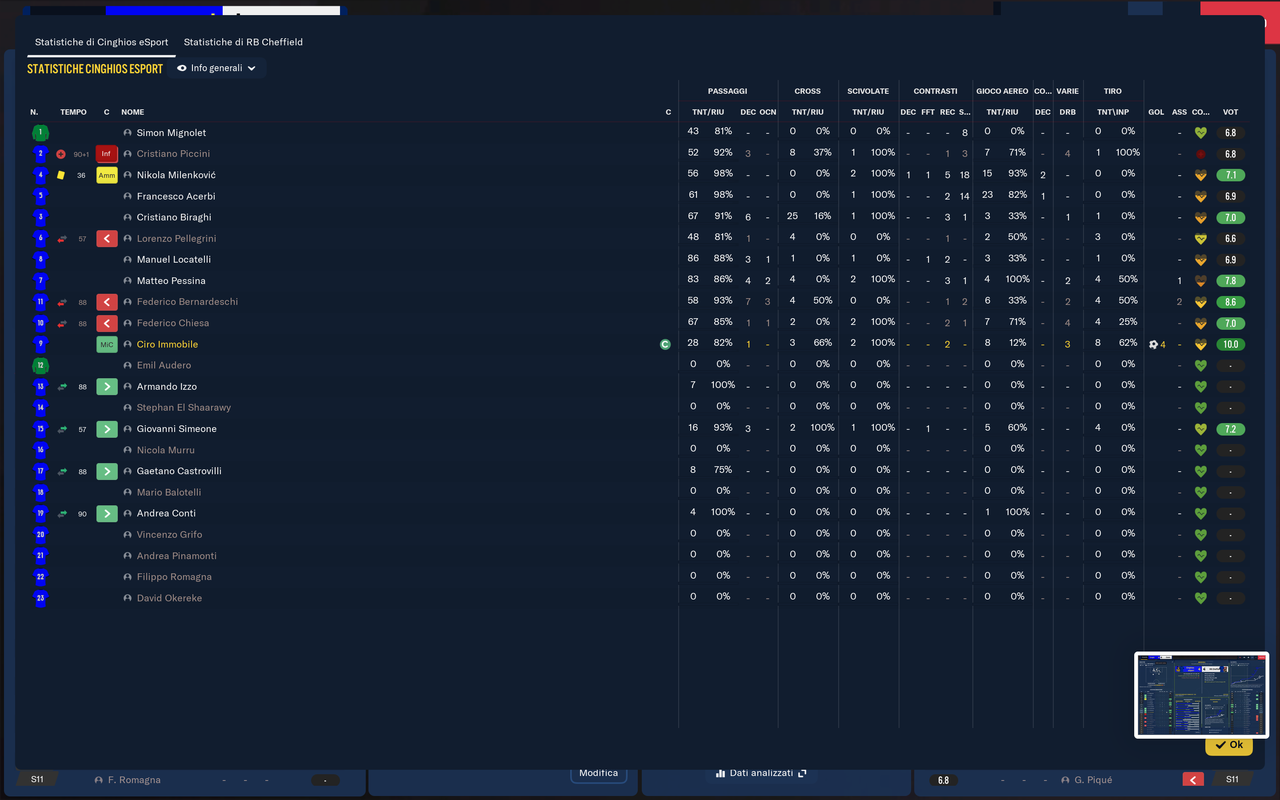Sort by the VOT rating column header
Image resolution: width=1280 pixels, height=800 pixels.
(1230, 112)
